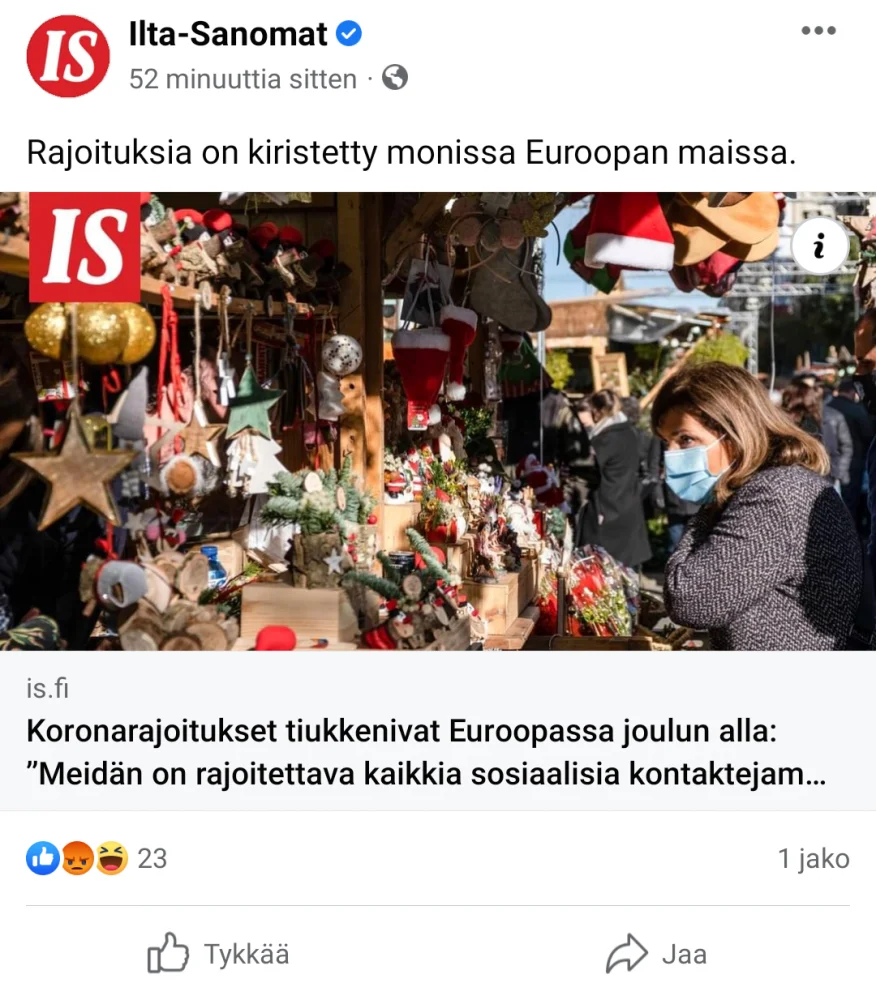Viewport: 876px width, 1000px height.
Task: Click the IS logo overlay on the photo
Action: [x=85, y=247]
